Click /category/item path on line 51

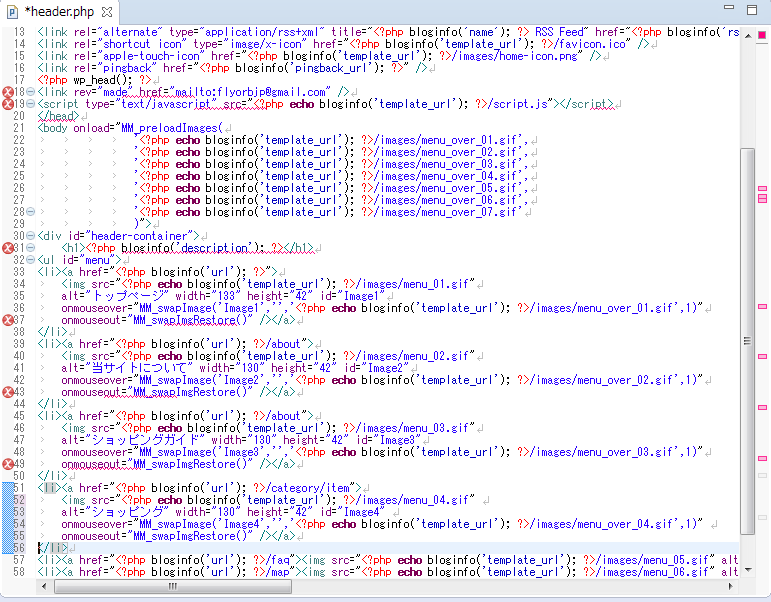point(307,488)
